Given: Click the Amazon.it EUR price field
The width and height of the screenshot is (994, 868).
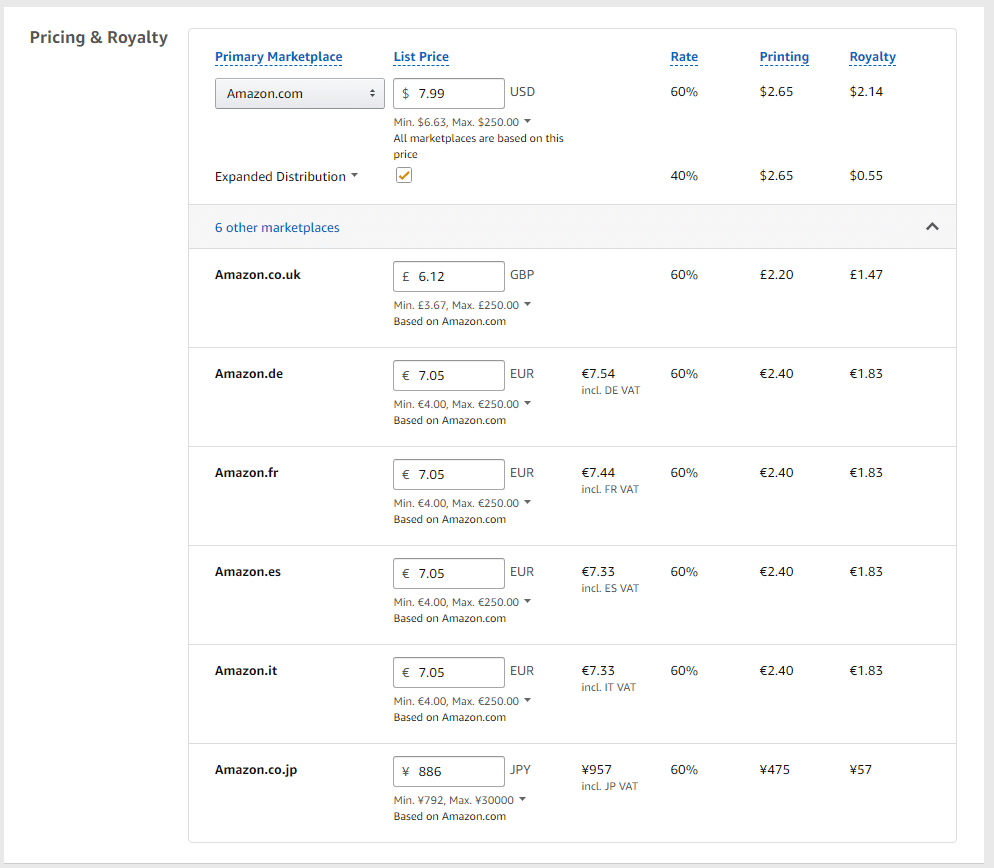Looking at the screenshot, I should pos(449,672).
